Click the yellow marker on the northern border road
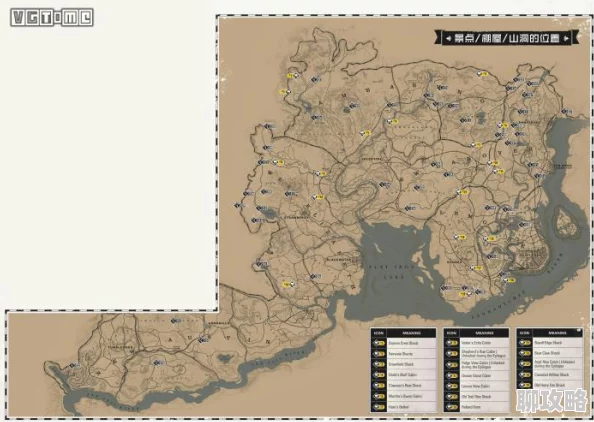Viewport: 594px width, 422px height. (x=483, y=74)
